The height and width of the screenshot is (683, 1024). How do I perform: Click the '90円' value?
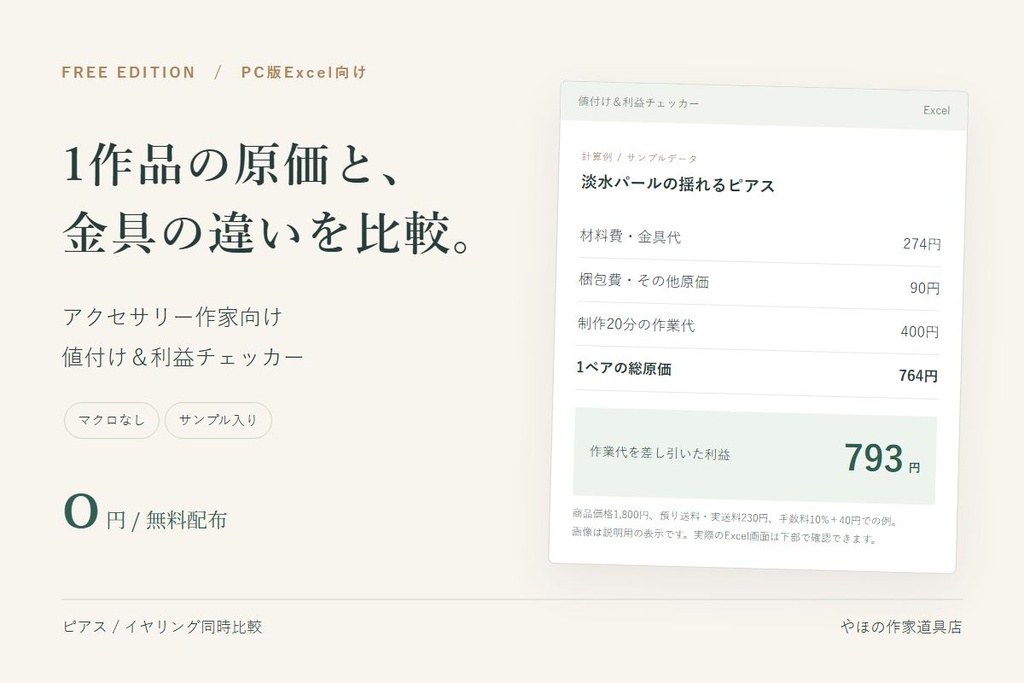click(x=925, y=288)
